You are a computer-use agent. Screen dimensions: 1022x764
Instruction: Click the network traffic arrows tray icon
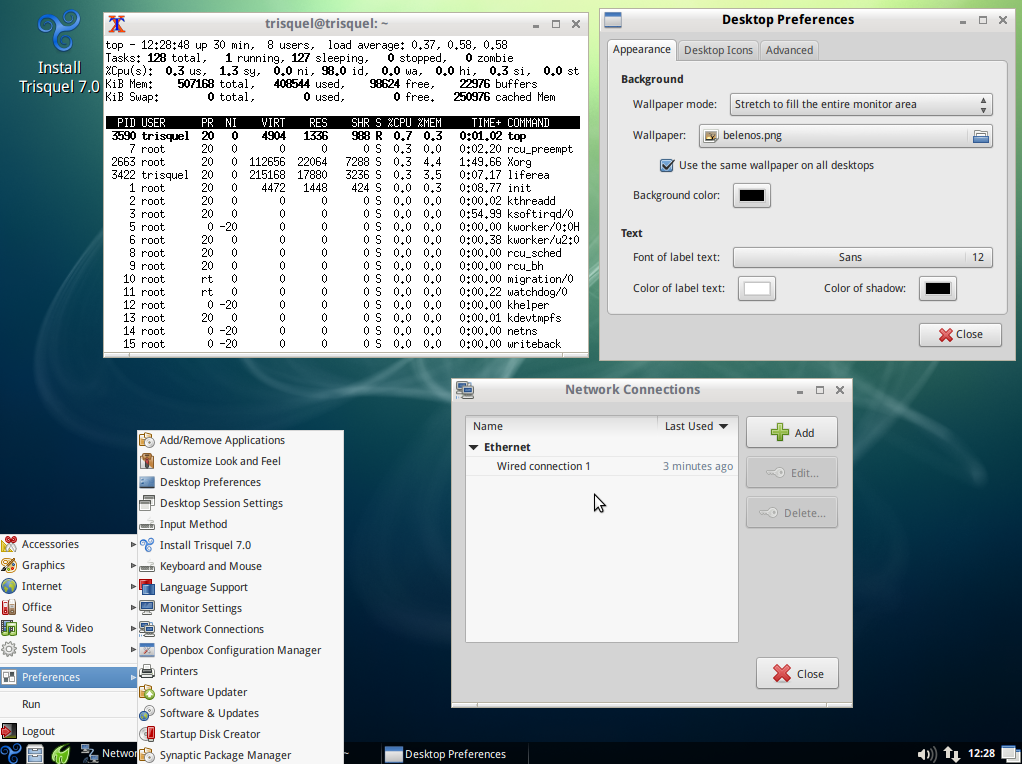point(950,753)
